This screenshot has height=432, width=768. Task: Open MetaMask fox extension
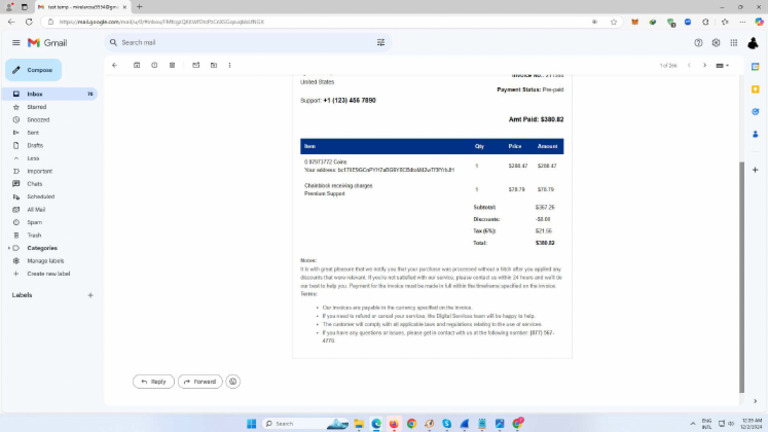pyautogui.click(x=635, y=22)
